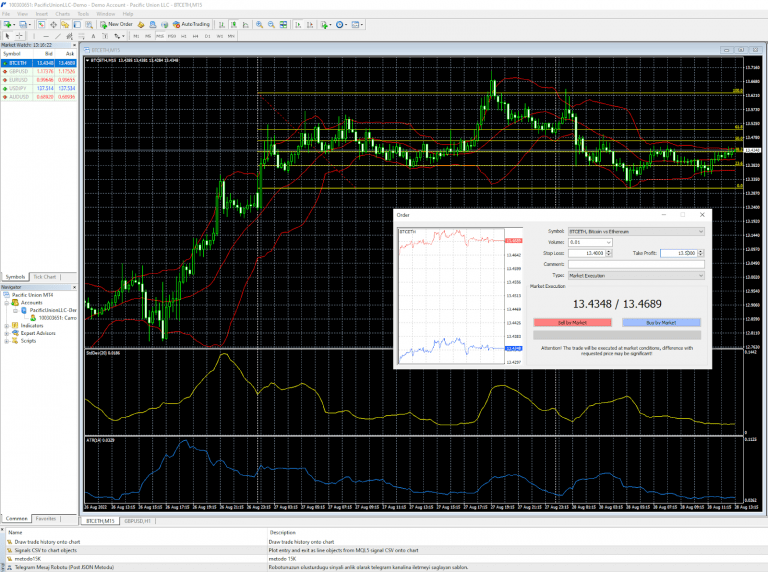Switch to the Tick Chart tab

pos(45,276)
